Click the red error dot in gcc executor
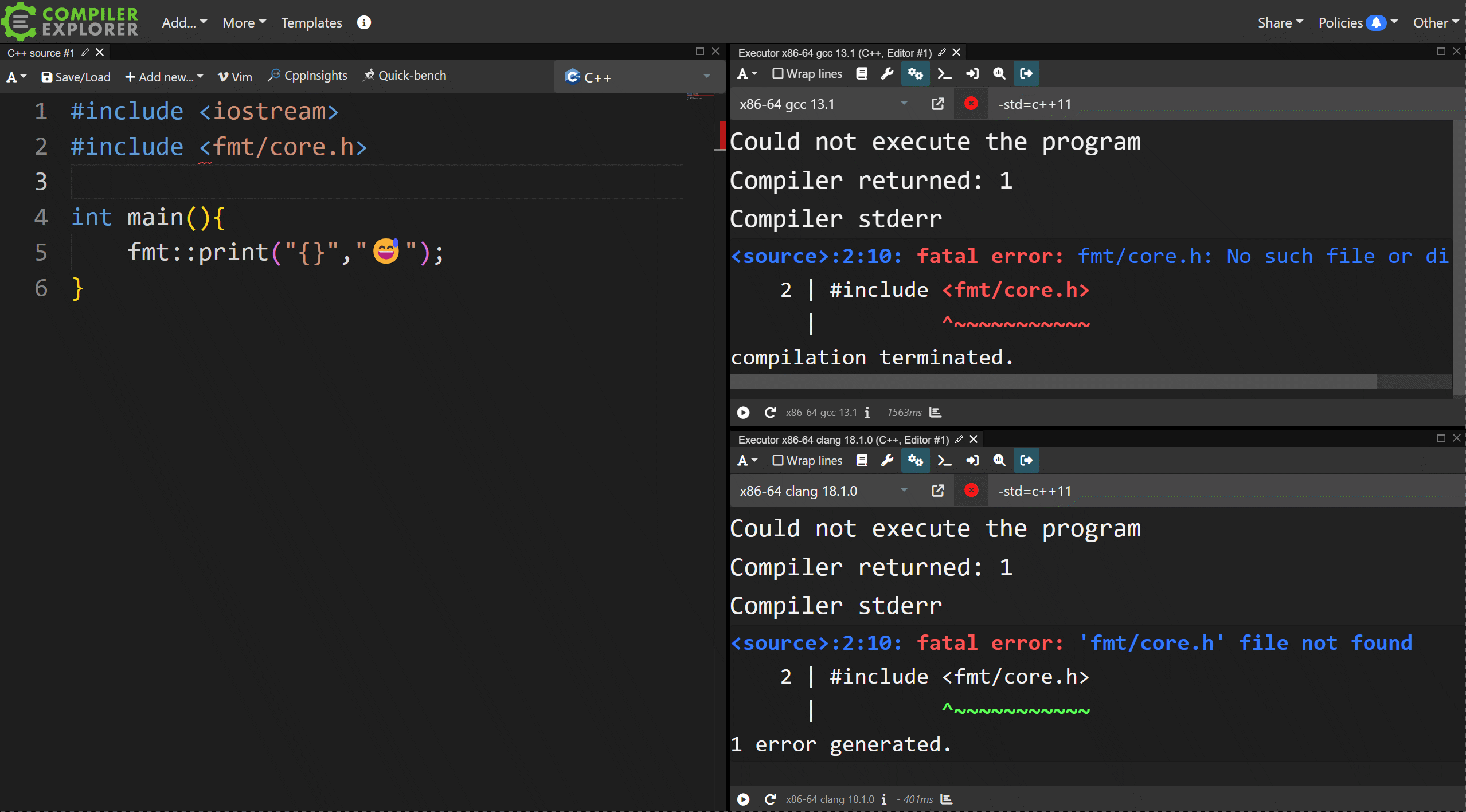 click(970, 104)
